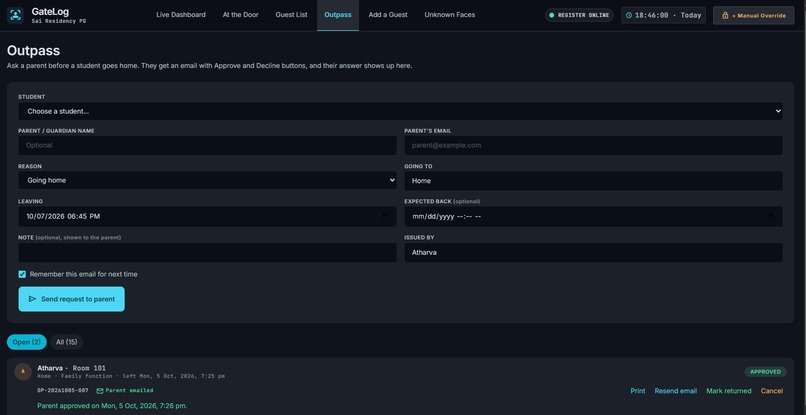Click the Parent / Guardian Name field

click(207, 146)
